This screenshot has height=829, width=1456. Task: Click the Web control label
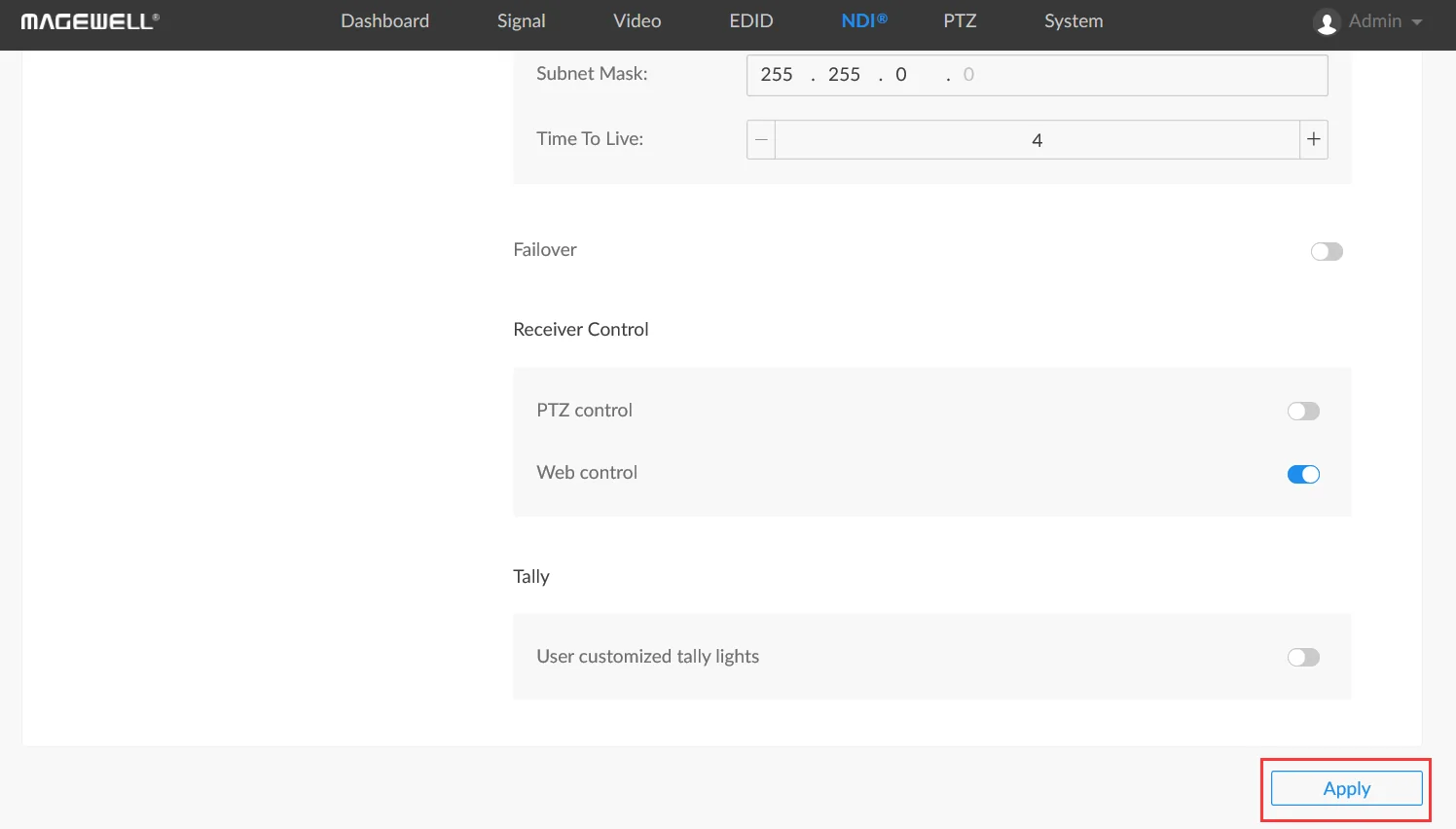(x=587, y=473)
